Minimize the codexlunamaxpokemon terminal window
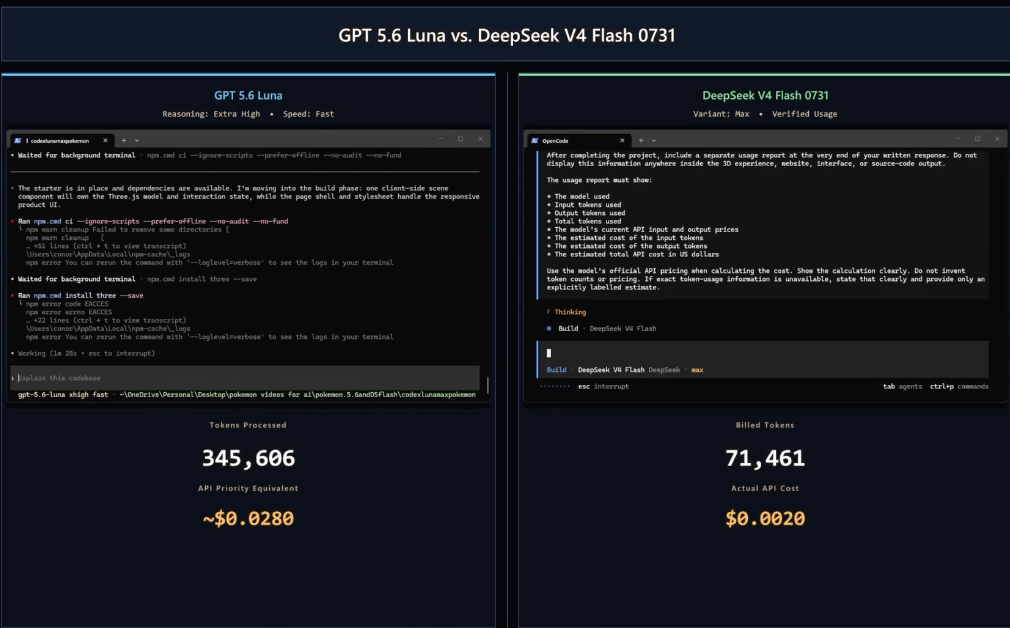This screenshot has height=628, width=1010. coord(441,139)
